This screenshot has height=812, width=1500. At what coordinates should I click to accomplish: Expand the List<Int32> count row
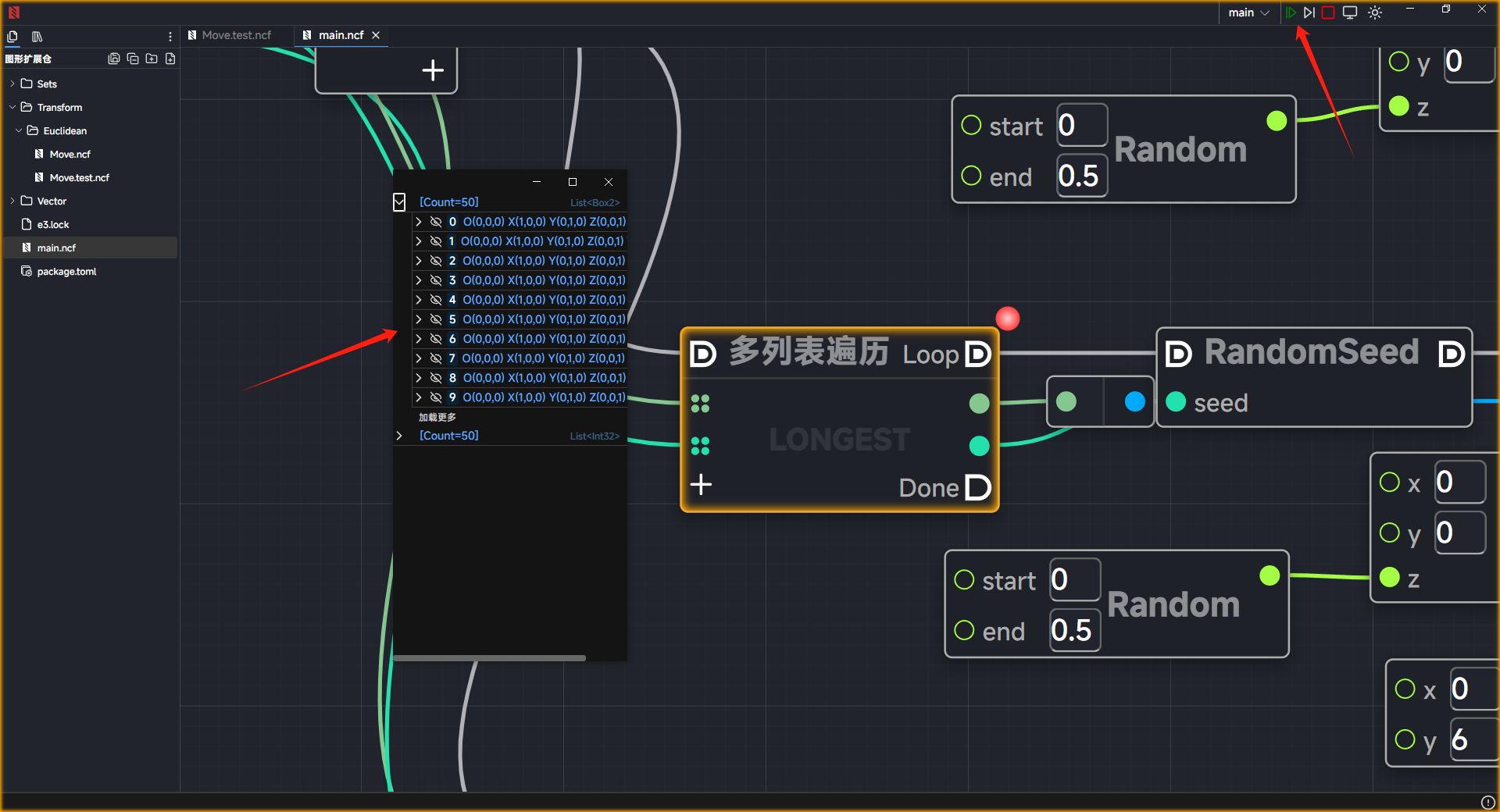399,436
